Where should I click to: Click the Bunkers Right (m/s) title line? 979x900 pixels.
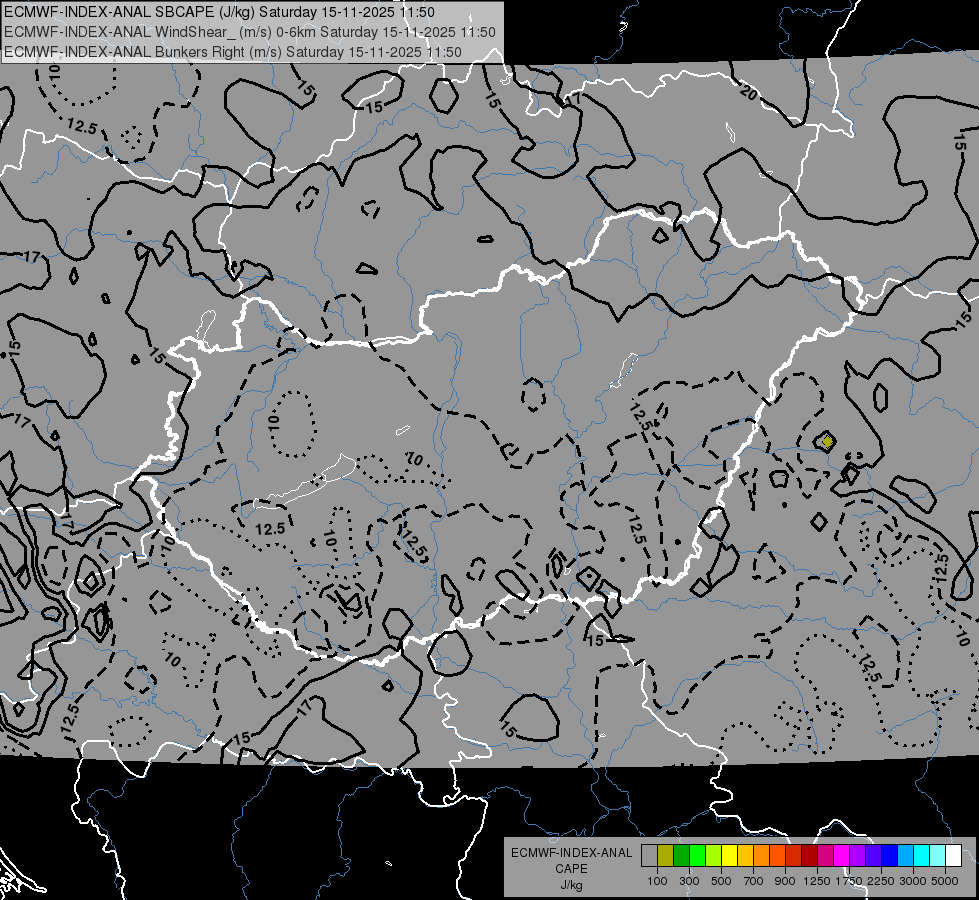(232, 52)
